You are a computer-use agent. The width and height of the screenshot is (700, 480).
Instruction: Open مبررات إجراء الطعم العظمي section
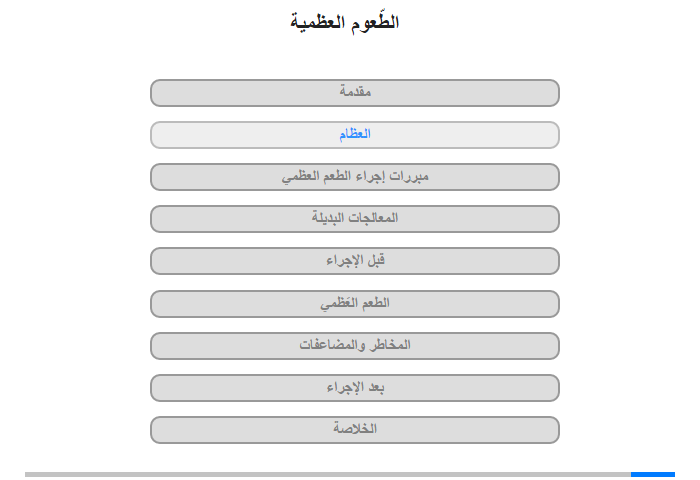coord(354,177)
